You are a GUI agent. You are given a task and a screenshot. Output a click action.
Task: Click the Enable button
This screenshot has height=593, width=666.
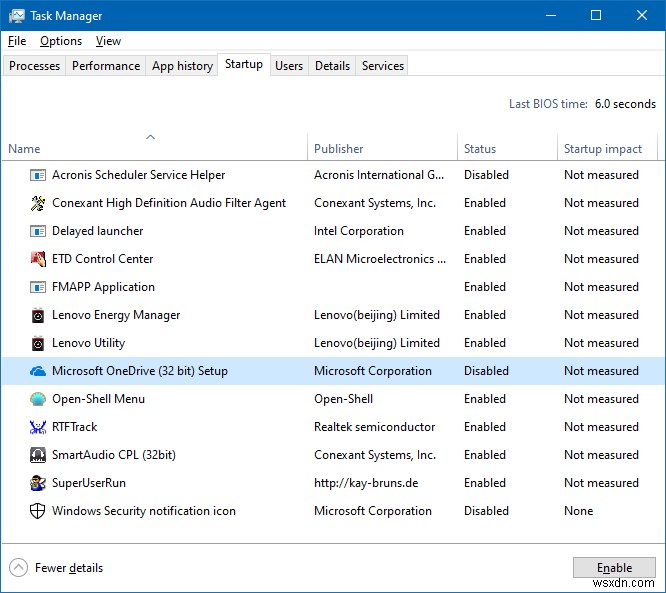click(x=614, y=568)
